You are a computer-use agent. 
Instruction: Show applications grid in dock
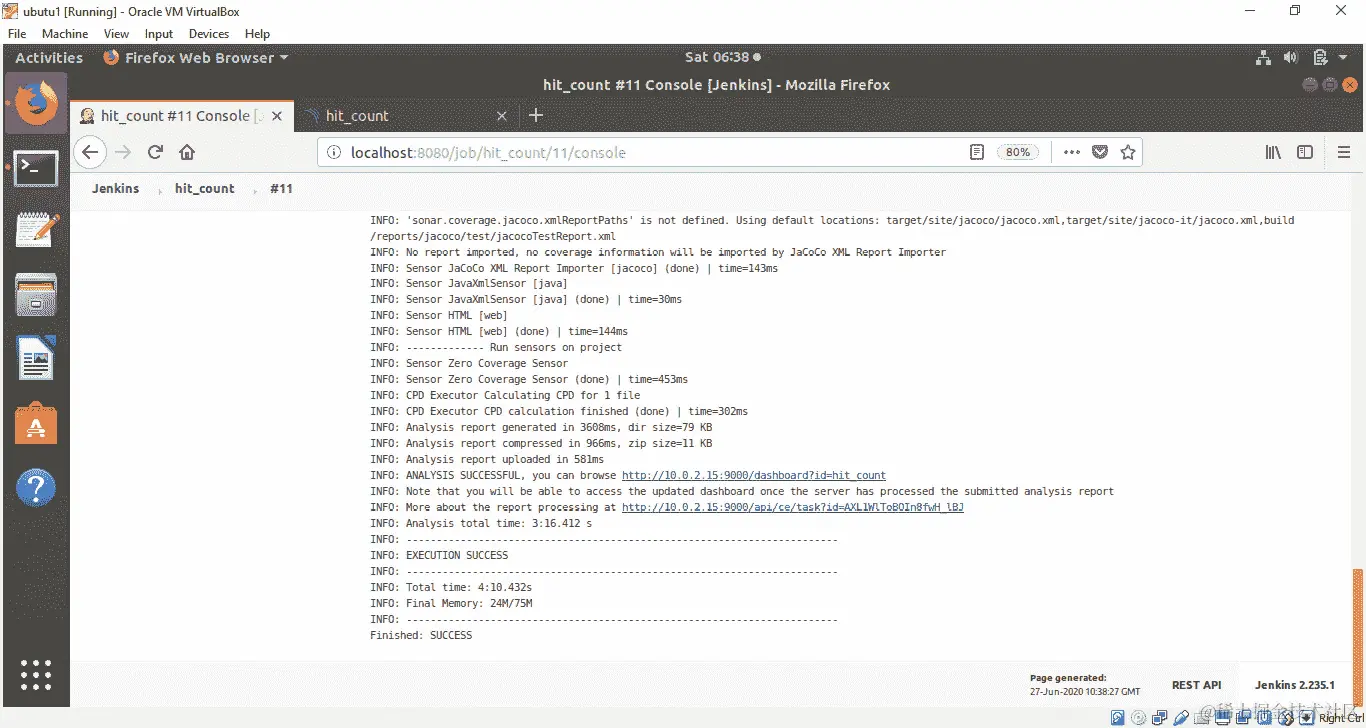(x=36, y=674)
